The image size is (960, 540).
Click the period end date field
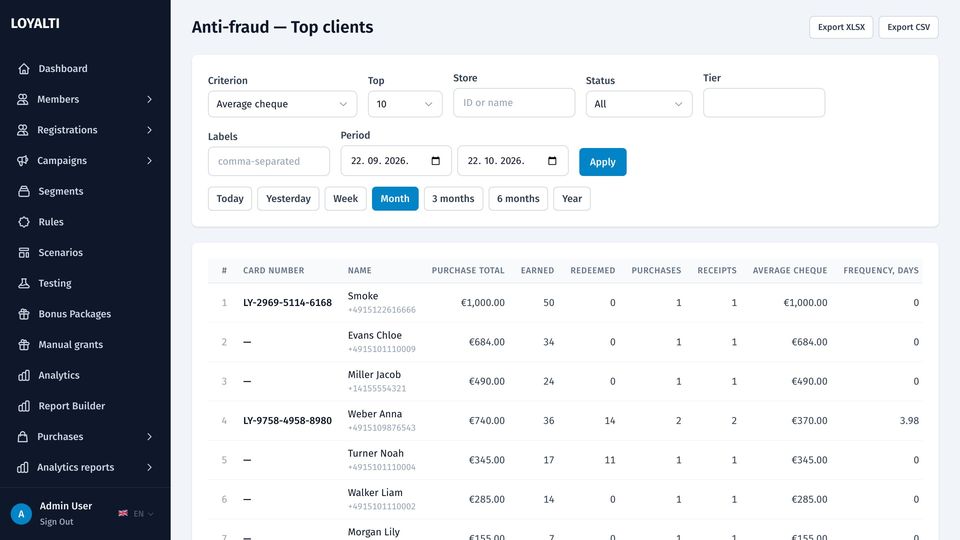pyautogui.click(x=512, y=160)
